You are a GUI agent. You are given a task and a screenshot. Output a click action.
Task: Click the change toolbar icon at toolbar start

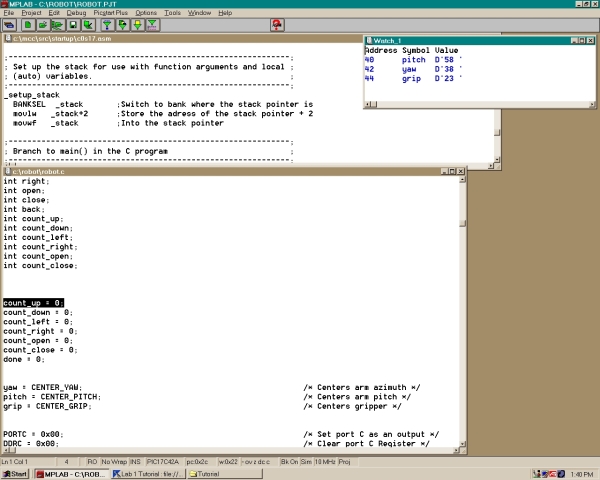click(x=9, y=25)
